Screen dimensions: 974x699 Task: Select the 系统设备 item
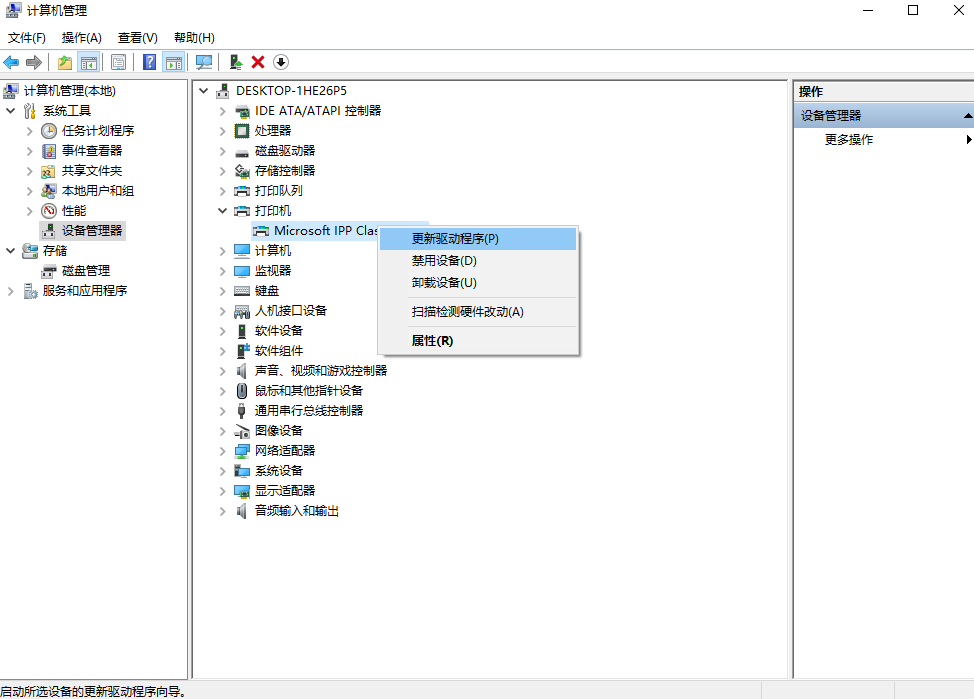(278, 471)
